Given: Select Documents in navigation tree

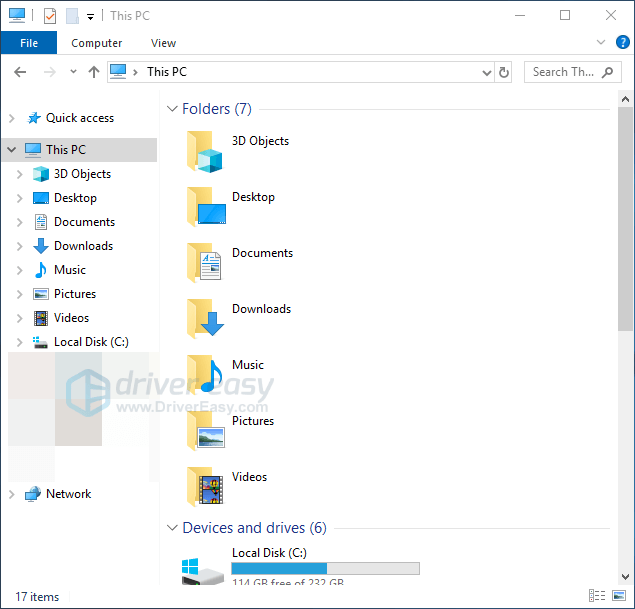Looking at the screenshot, I should tap(84, 222).
